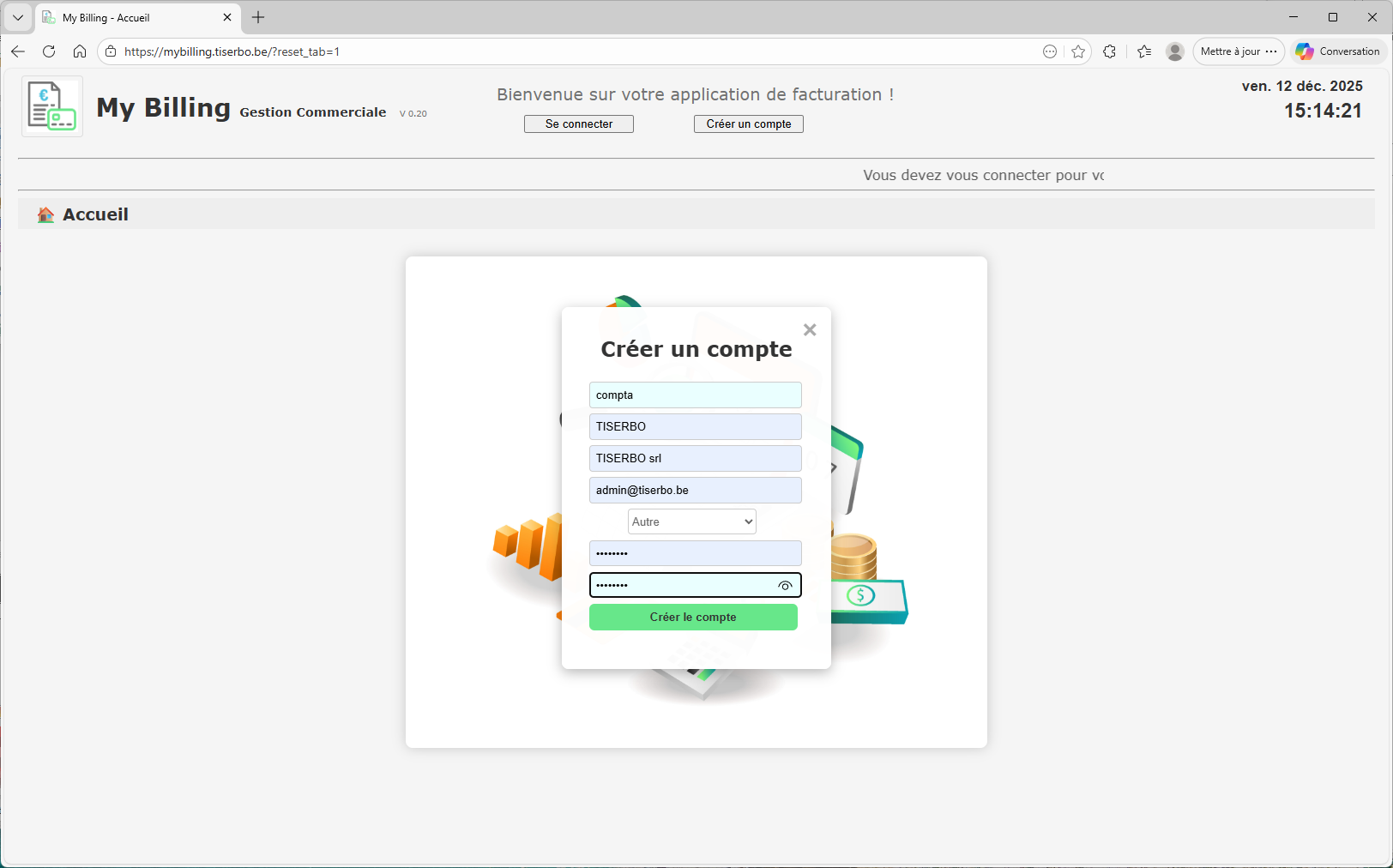Select the Accueil menu entry
Viewport: 1393px width, 868px height.
click(x=94, y=214)
